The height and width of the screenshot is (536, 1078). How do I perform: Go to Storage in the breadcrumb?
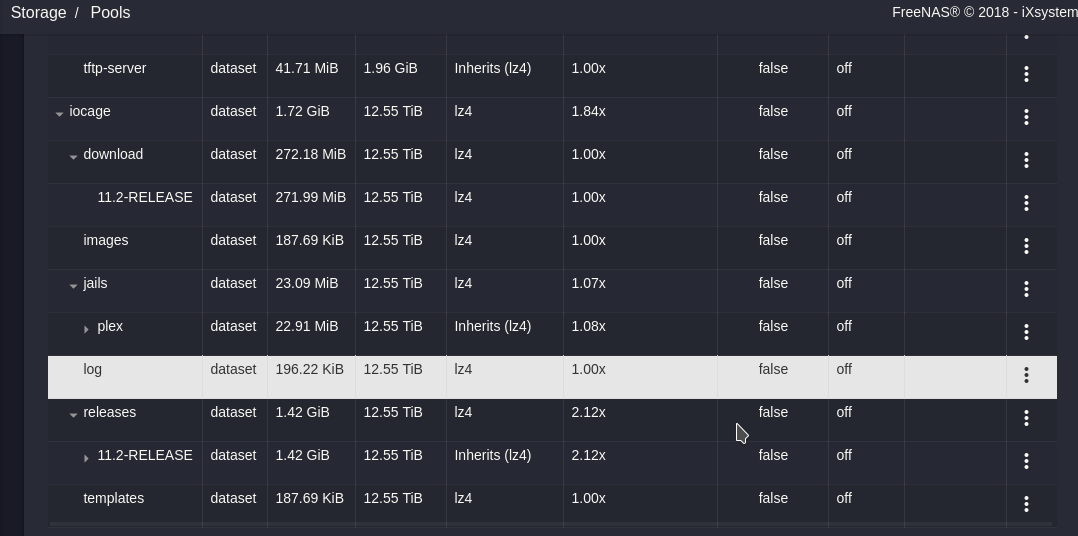click(x=38, y=13)
